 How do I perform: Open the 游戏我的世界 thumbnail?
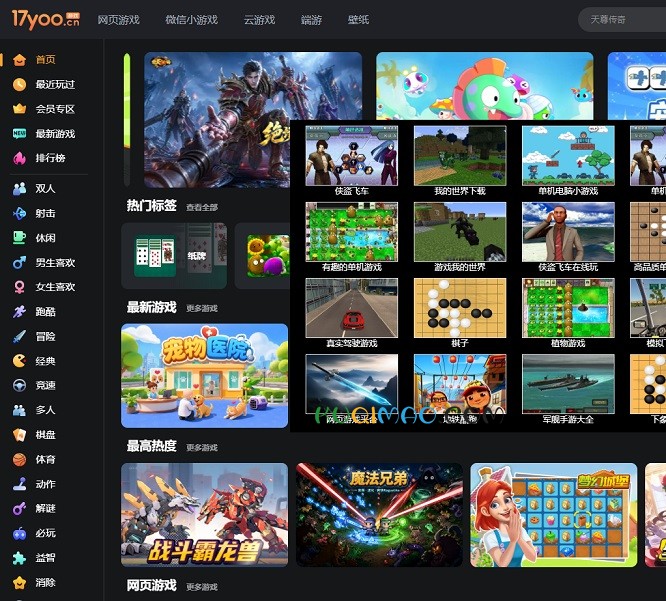[460, 232]
